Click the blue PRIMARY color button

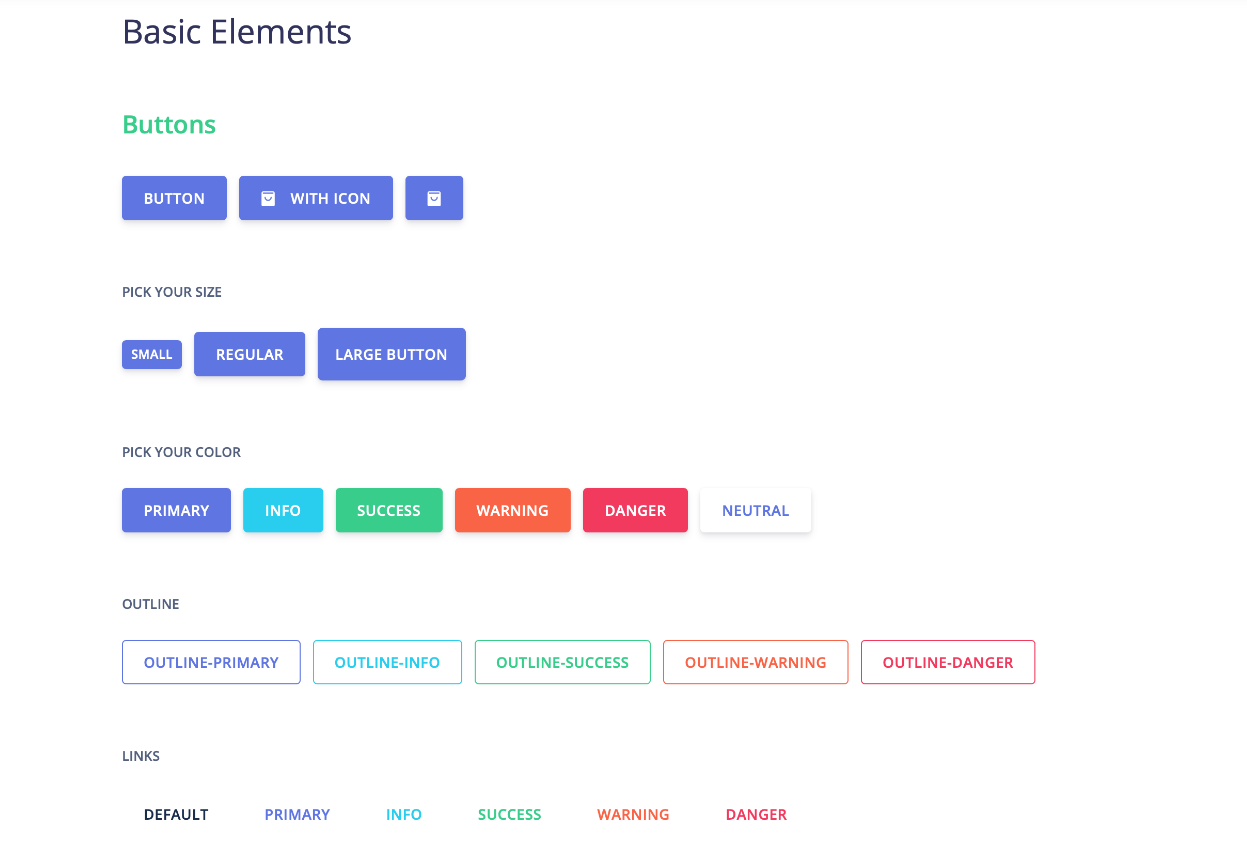click(x=176, y=510)
